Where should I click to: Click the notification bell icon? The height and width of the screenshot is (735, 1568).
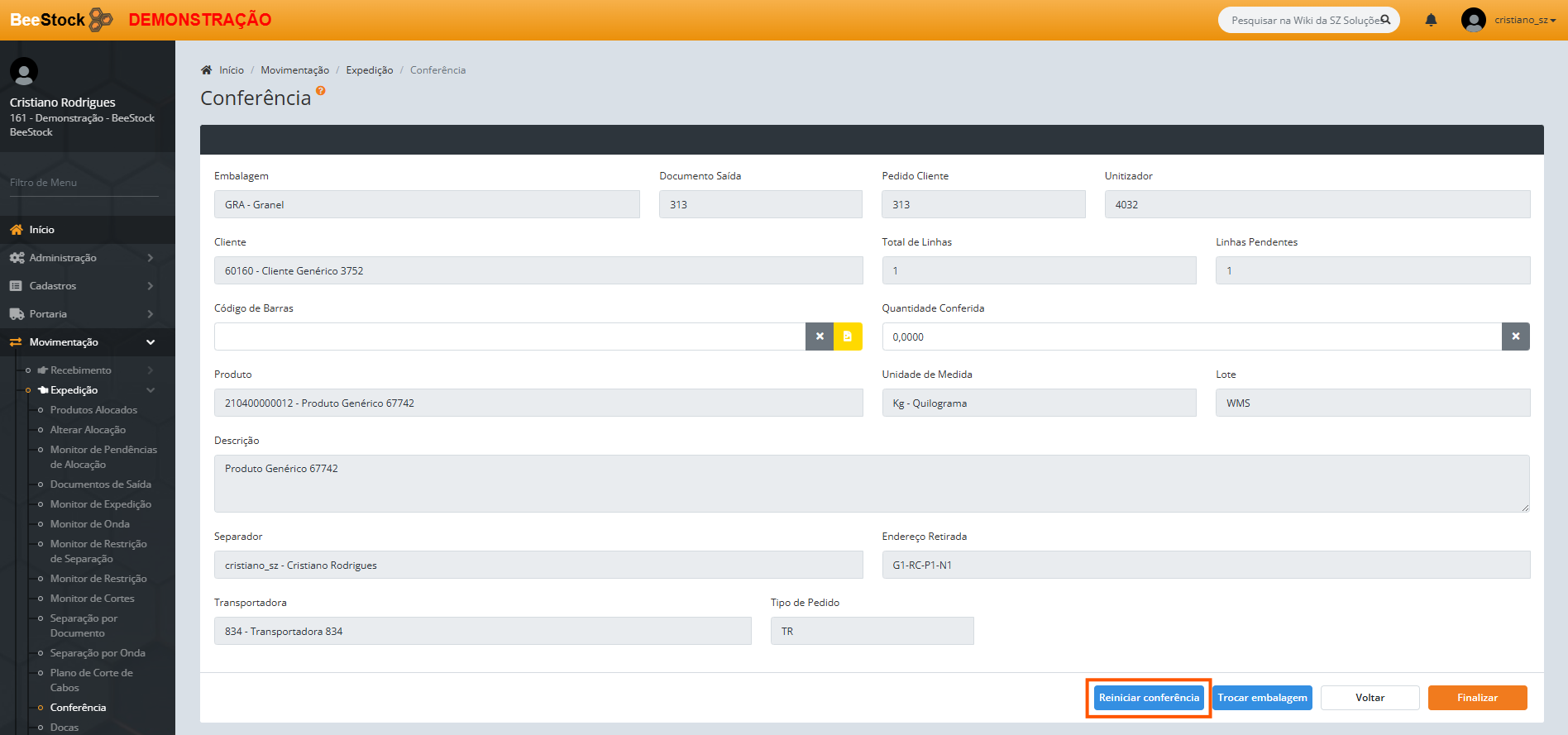pyautogui.click(x=1431, y=20)
